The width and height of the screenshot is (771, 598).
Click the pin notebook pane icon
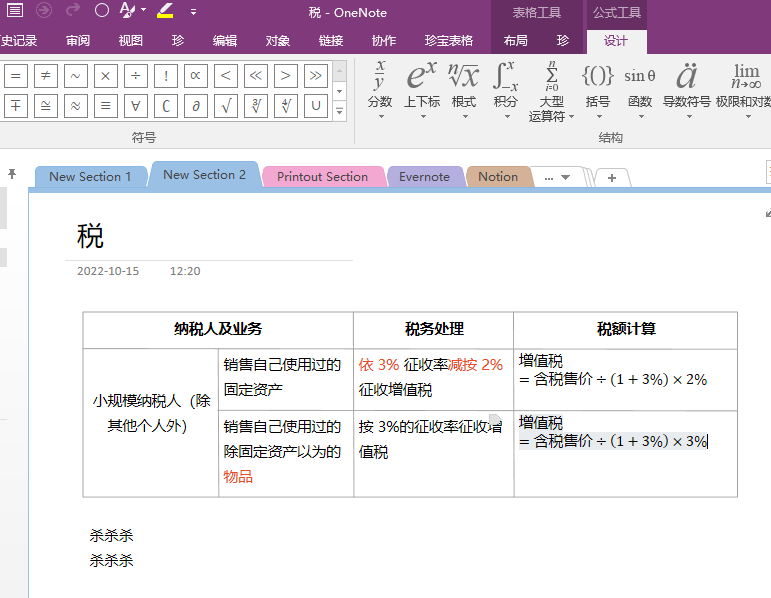12,174
